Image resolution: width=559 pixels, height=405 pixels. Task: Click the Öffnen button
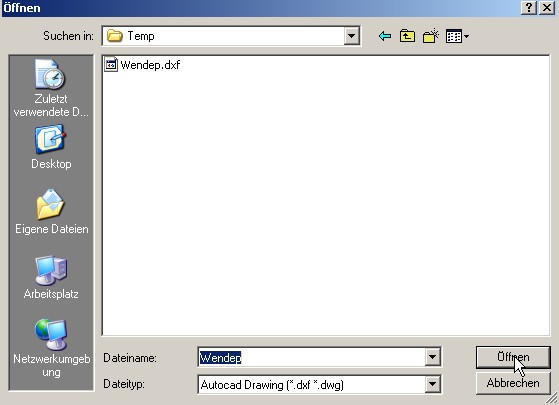[513, 357]
